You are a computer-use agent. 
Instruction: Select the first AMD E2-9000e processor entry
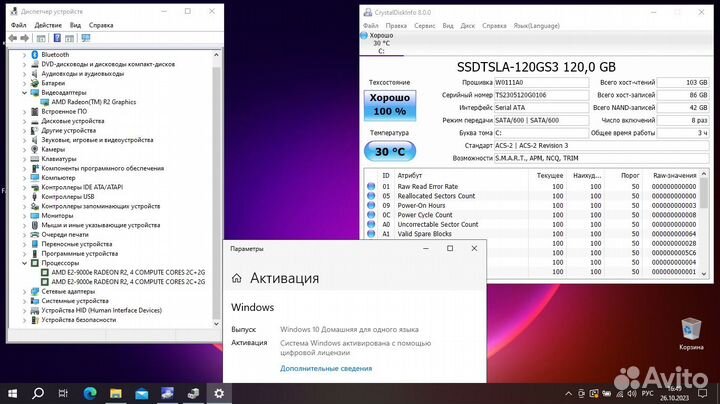point(128,272)
